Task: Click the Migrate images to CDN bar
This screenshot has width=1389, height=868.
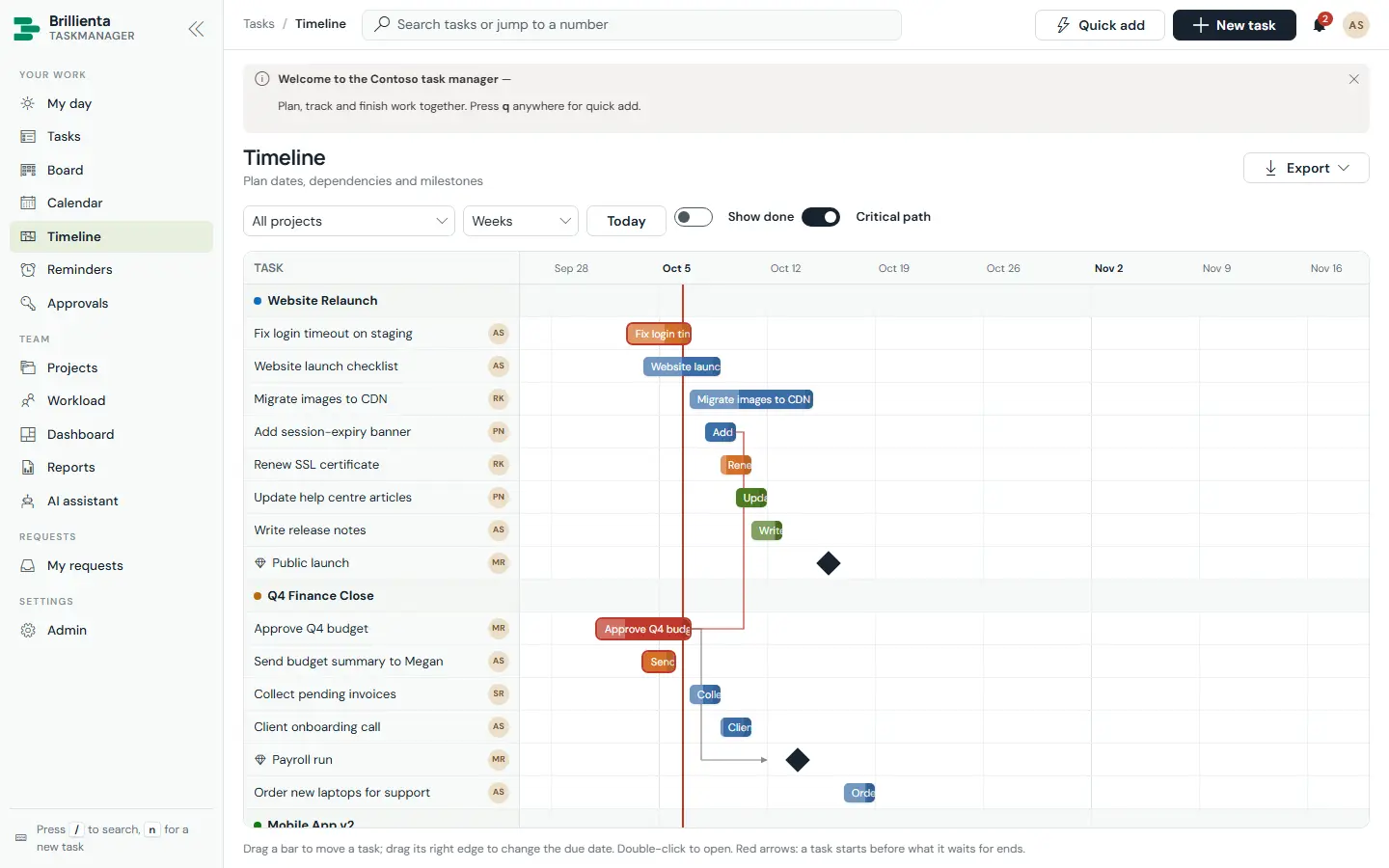Action: [x=751, y=399]
